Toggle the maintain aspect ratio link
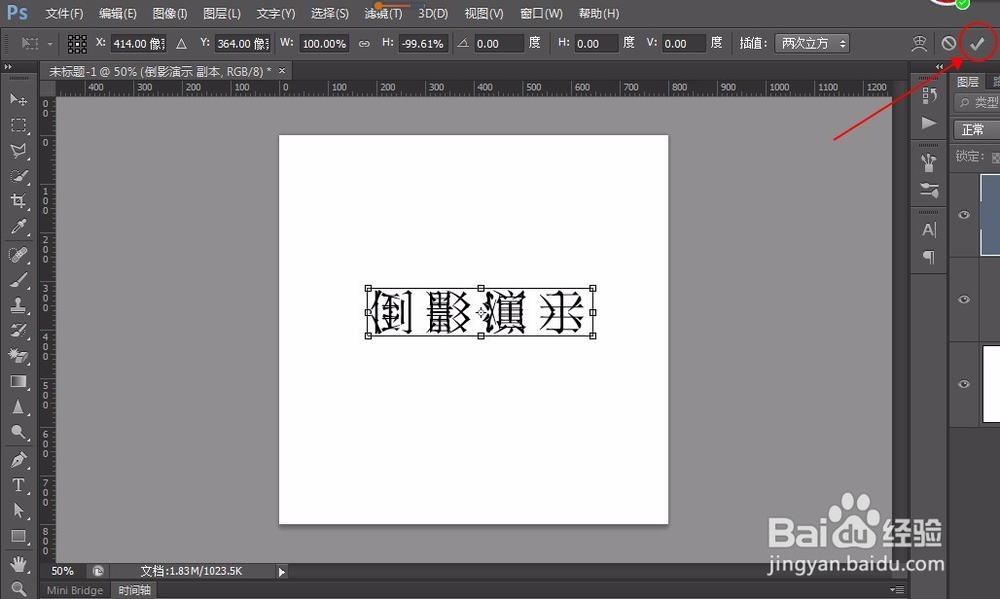 (364, 43)
